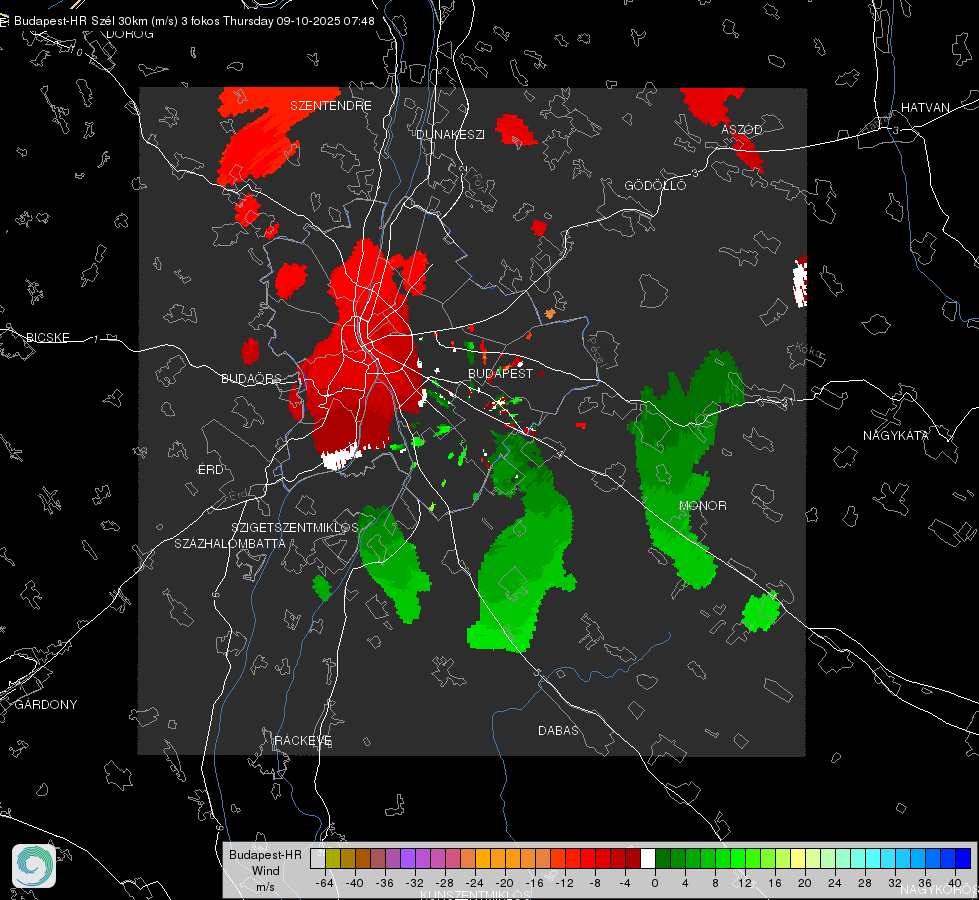The height and width of the screenshot is (900, 979).
Task: Click the GÁRDONY town label
Action: [46, 705]
